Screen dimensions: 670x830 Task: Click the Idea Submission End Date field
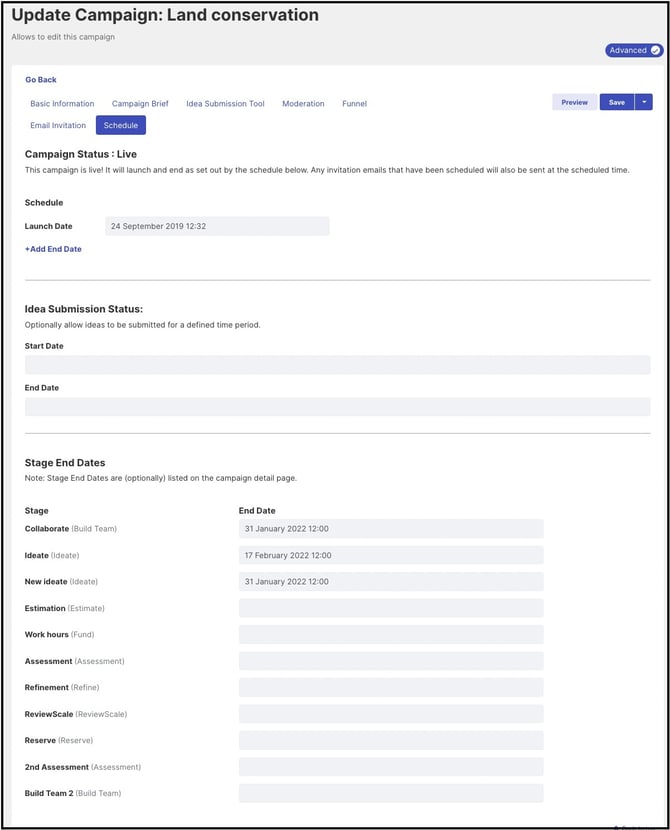(x=337, y=407)
